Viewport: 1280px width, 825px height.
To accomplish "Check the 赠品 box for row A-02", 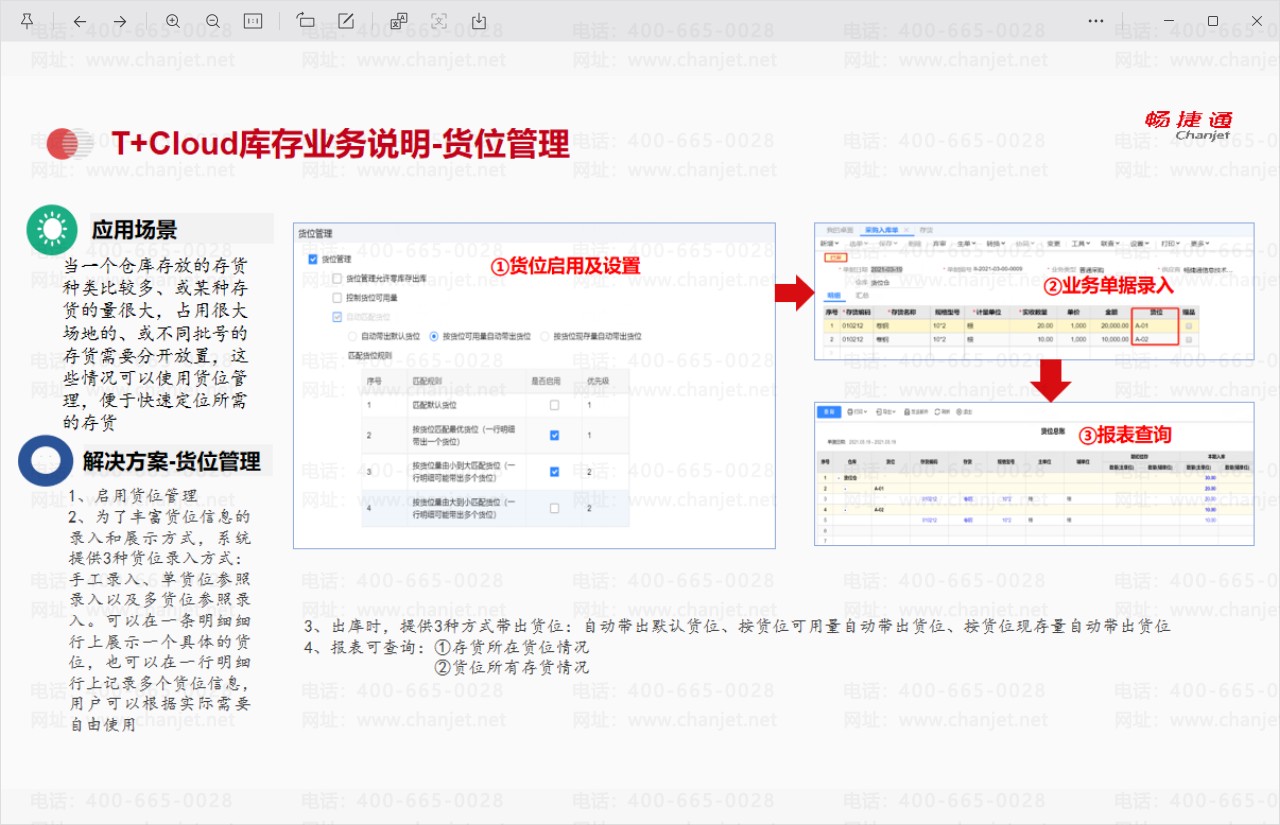I will click(1188, 340).
